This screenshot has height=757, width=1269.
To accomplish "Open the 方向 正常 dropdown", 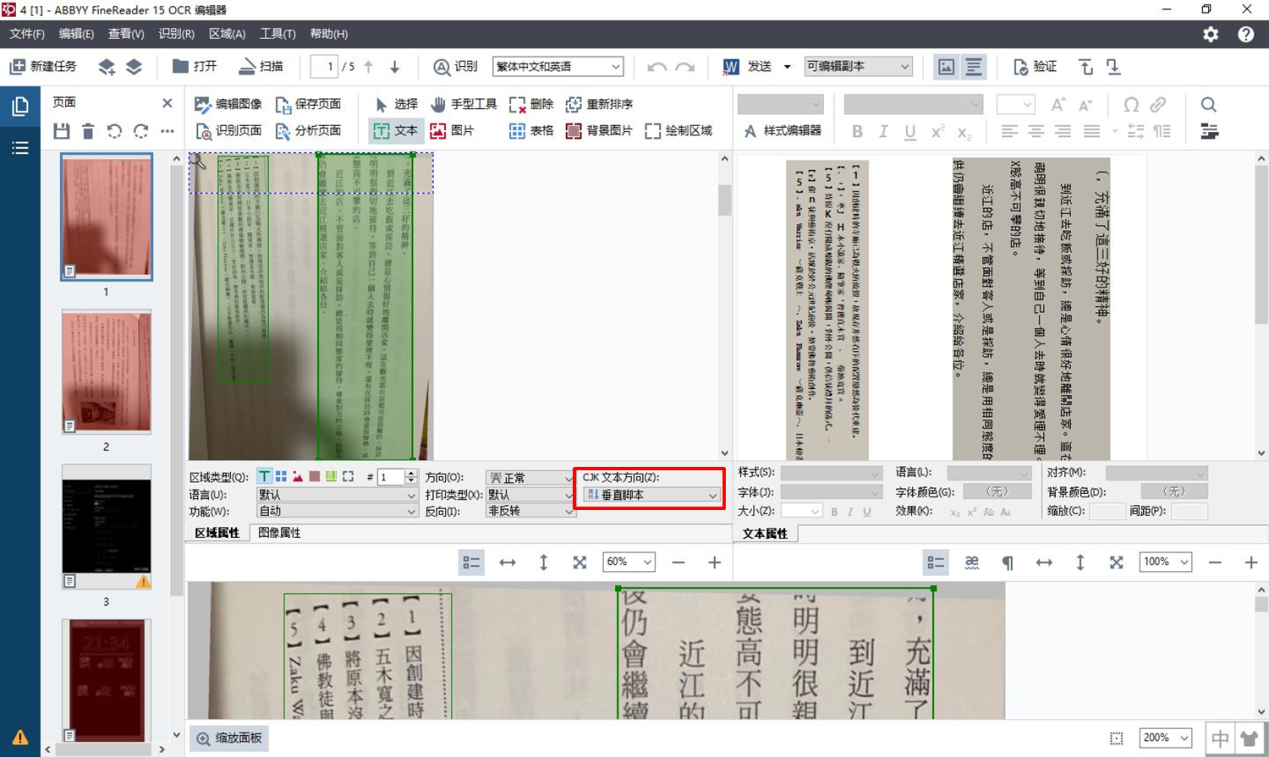I will coord(530,478).
